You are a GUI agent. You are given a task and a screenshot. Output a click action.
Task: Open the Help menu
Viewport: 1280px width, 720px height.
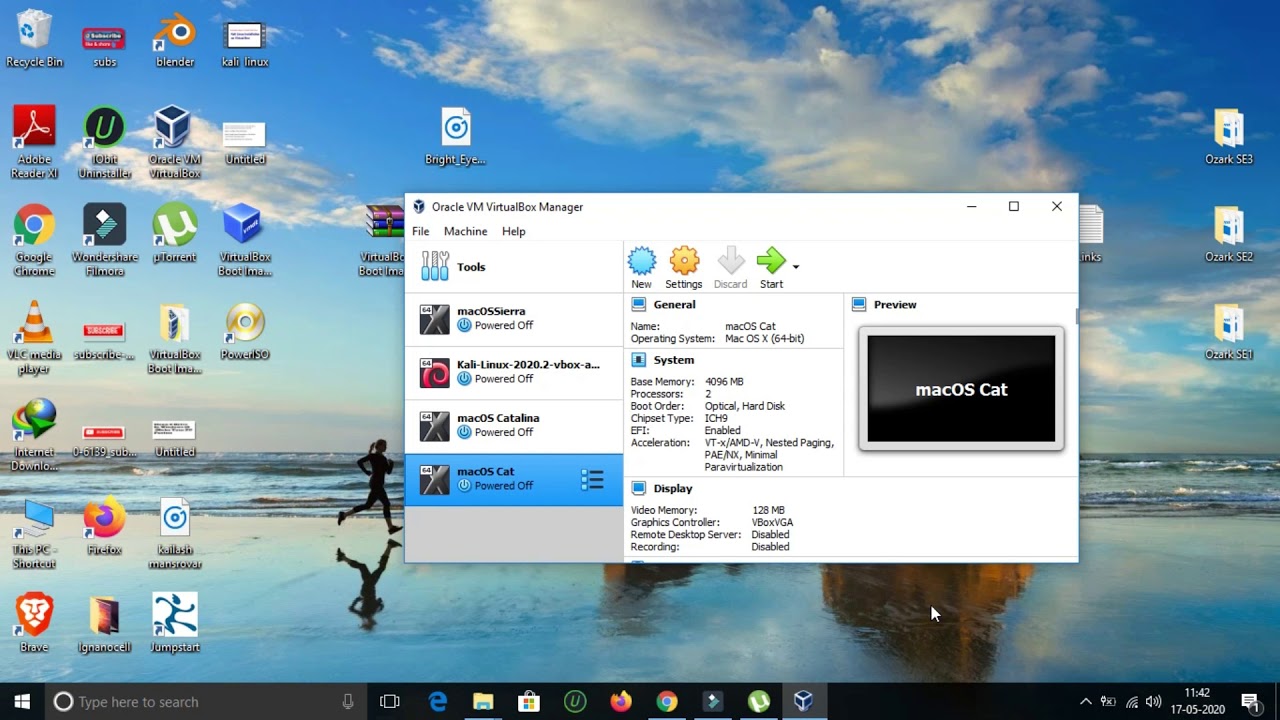tap(514, 231)
